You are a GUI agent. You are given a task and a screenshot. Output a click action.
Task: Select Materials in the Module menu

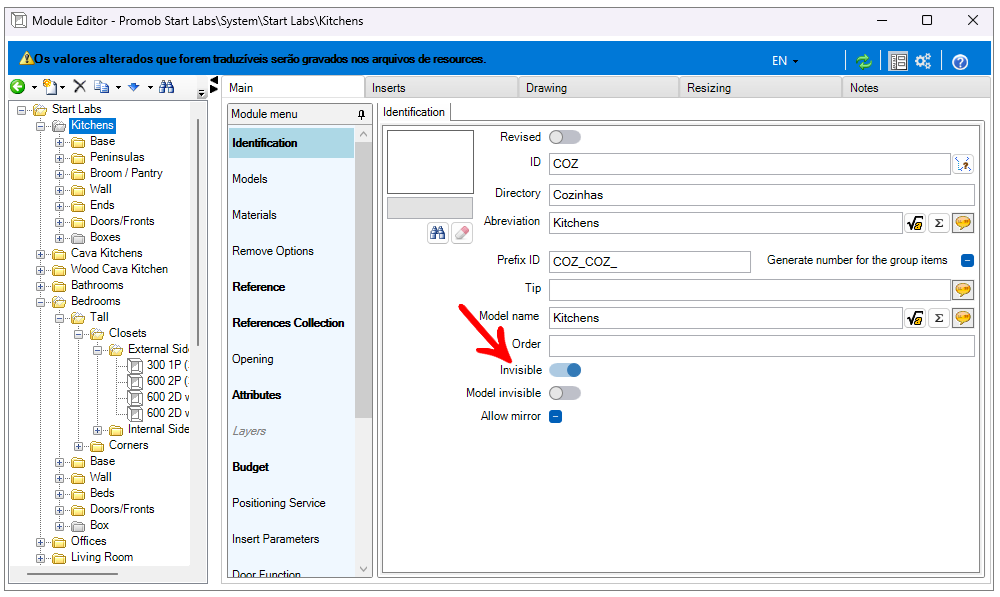(x=254, y=215)
